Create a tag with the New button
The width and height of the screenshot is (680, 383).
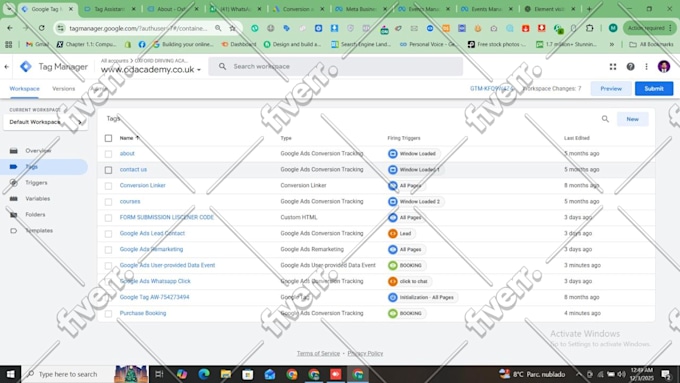pyautogui.click(x=632, y=119)
